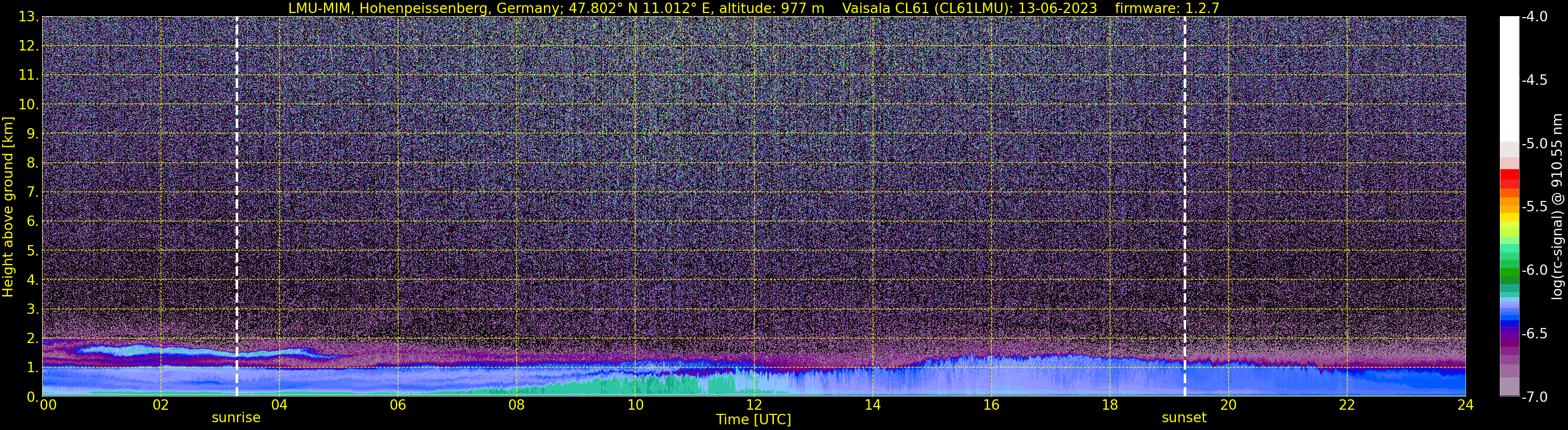Click the '1.' height axis tick label
Viewport: 1568px width, 430px height.
(33, 367)
